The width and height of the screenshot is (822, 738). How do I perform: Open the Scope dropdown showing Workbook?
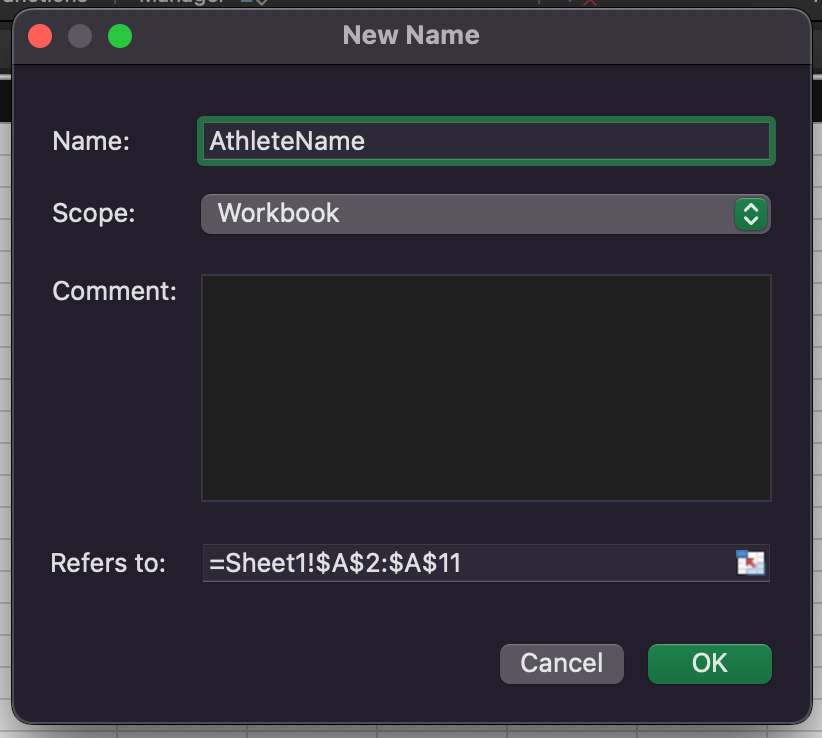[485, 214]
